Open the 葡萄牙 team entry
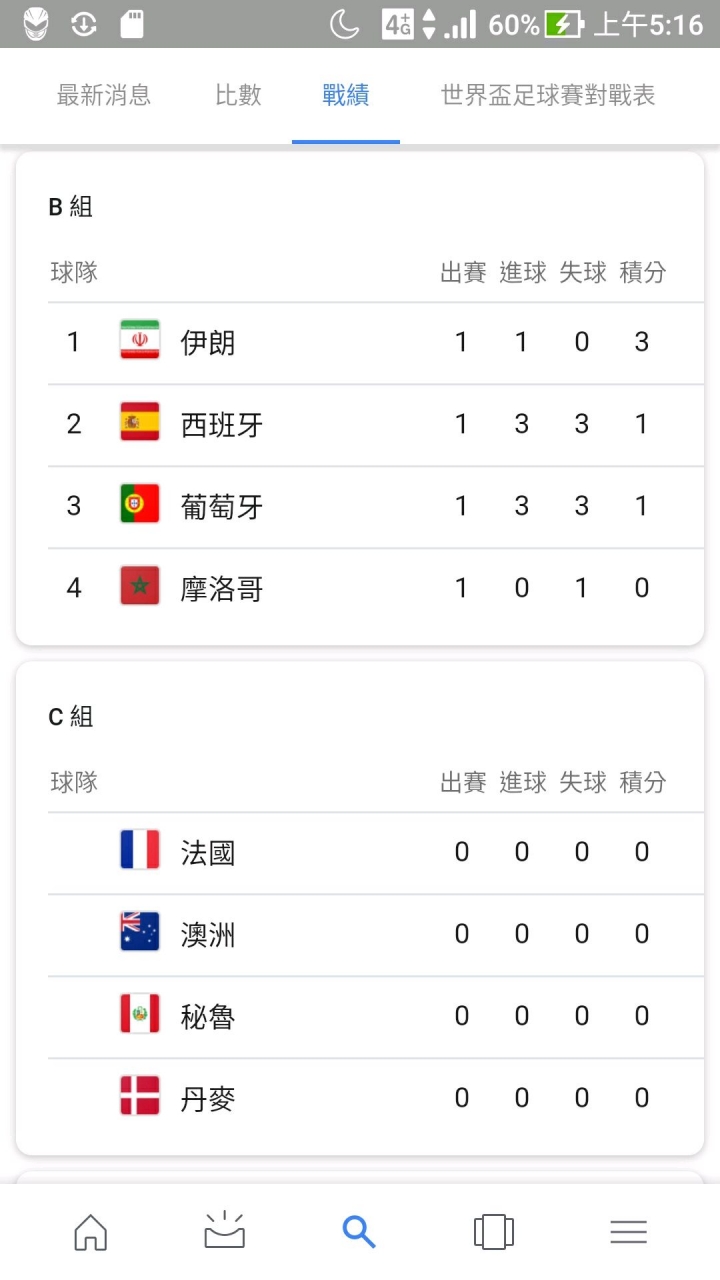Screen dimensions: 720x1280 click(376, 507)
